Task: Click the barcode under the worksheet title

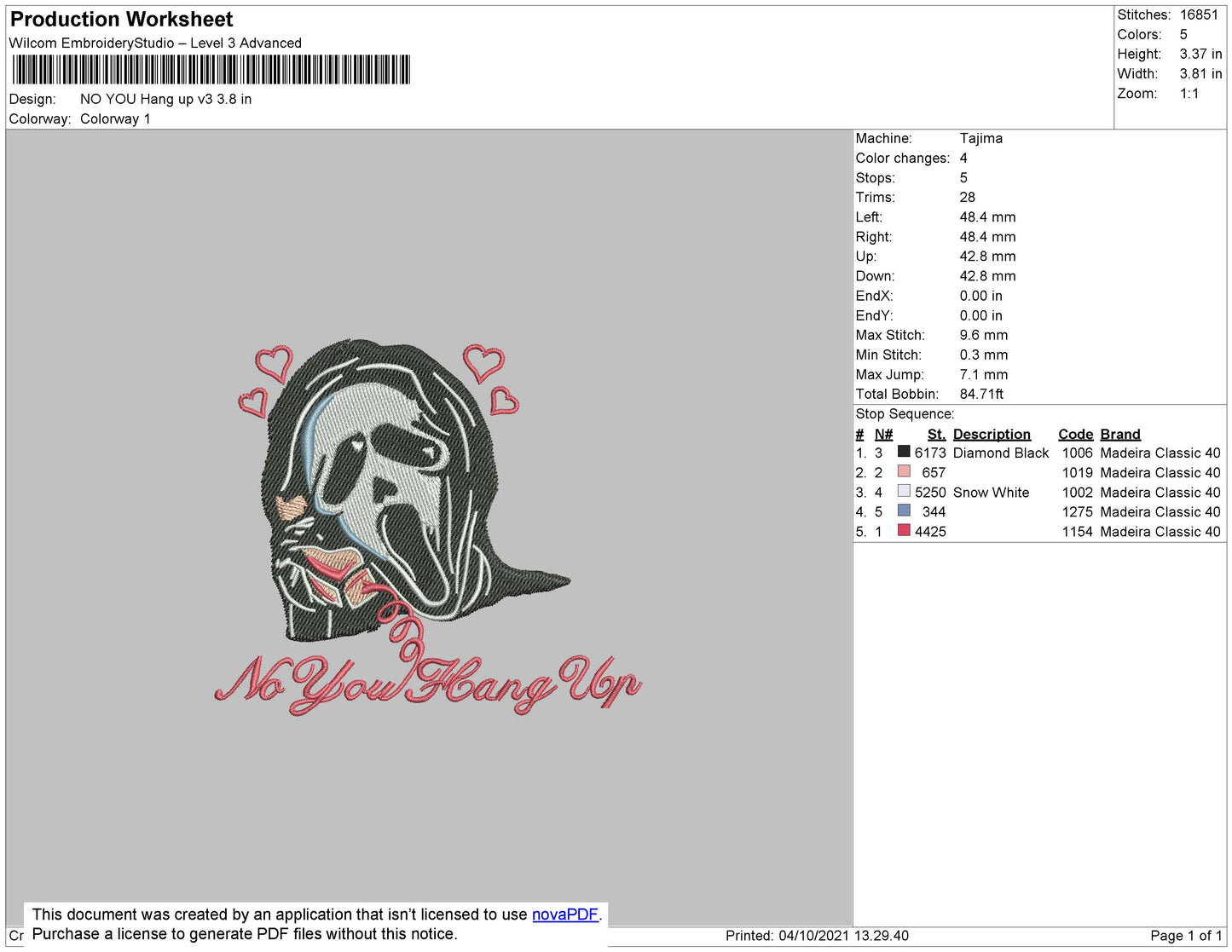Action: click(211, 70)
